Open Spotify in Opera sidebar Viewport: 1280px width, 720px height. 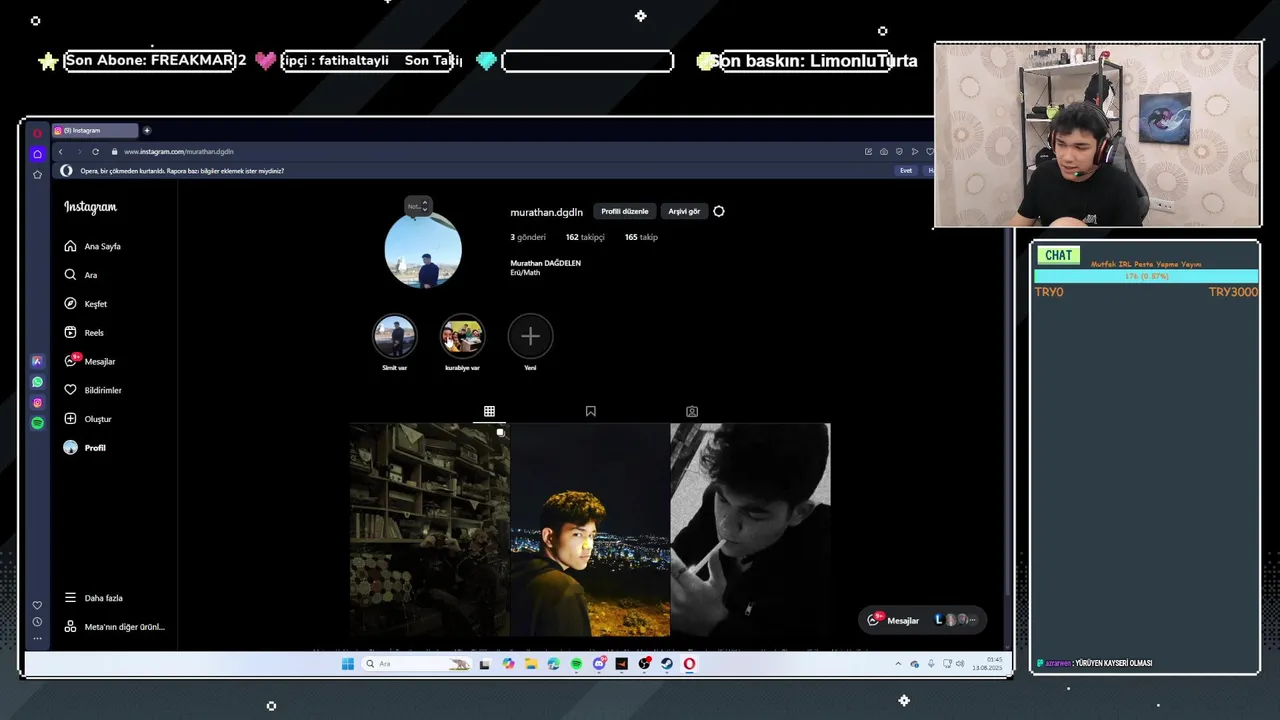pos(37,423)
